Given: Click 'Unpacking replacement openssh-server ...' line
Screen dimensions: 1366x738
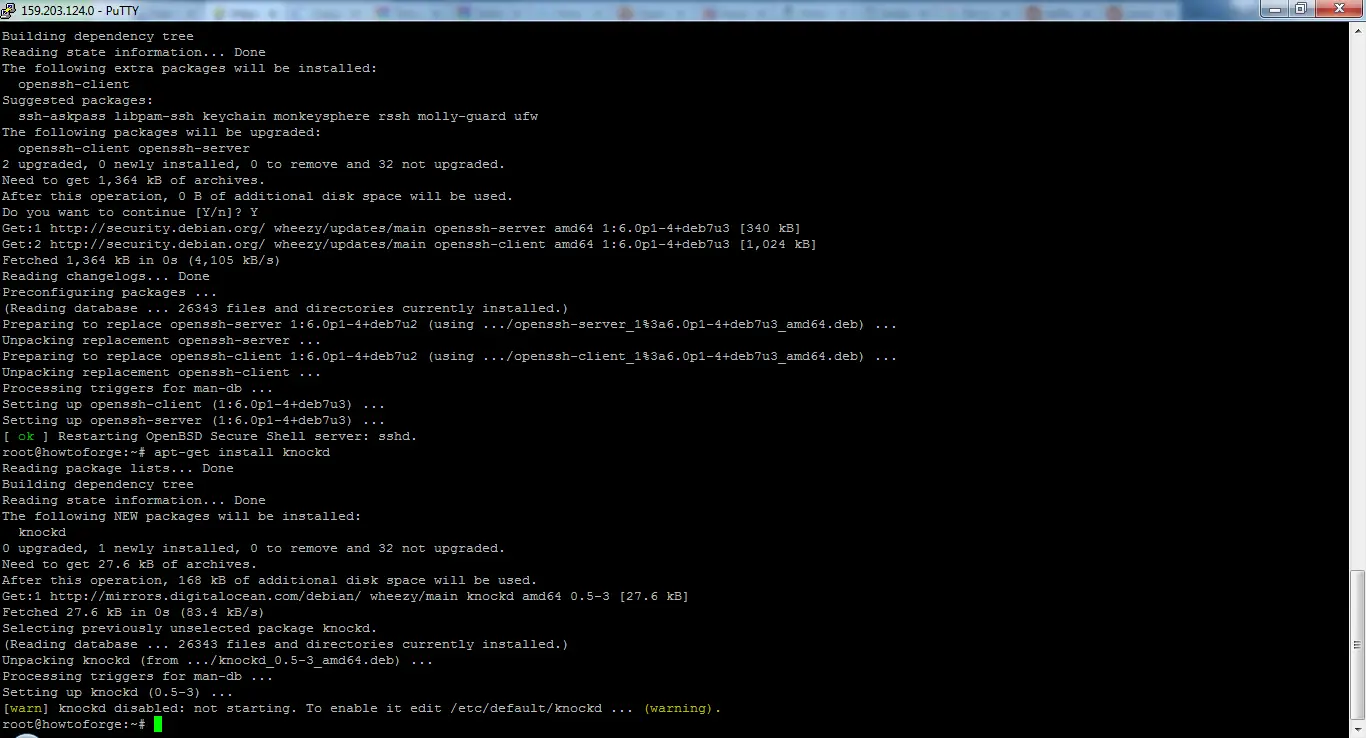Looking at the screenshot, I should click(162, 340).
